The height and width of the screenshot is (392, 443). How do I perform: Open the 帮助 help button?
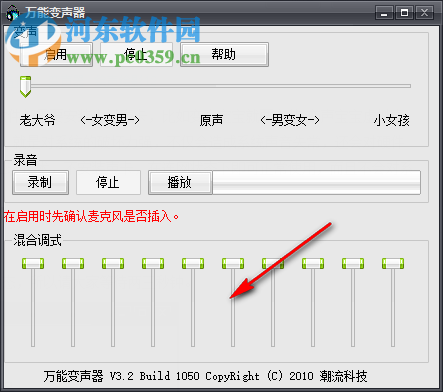[224, 54]
